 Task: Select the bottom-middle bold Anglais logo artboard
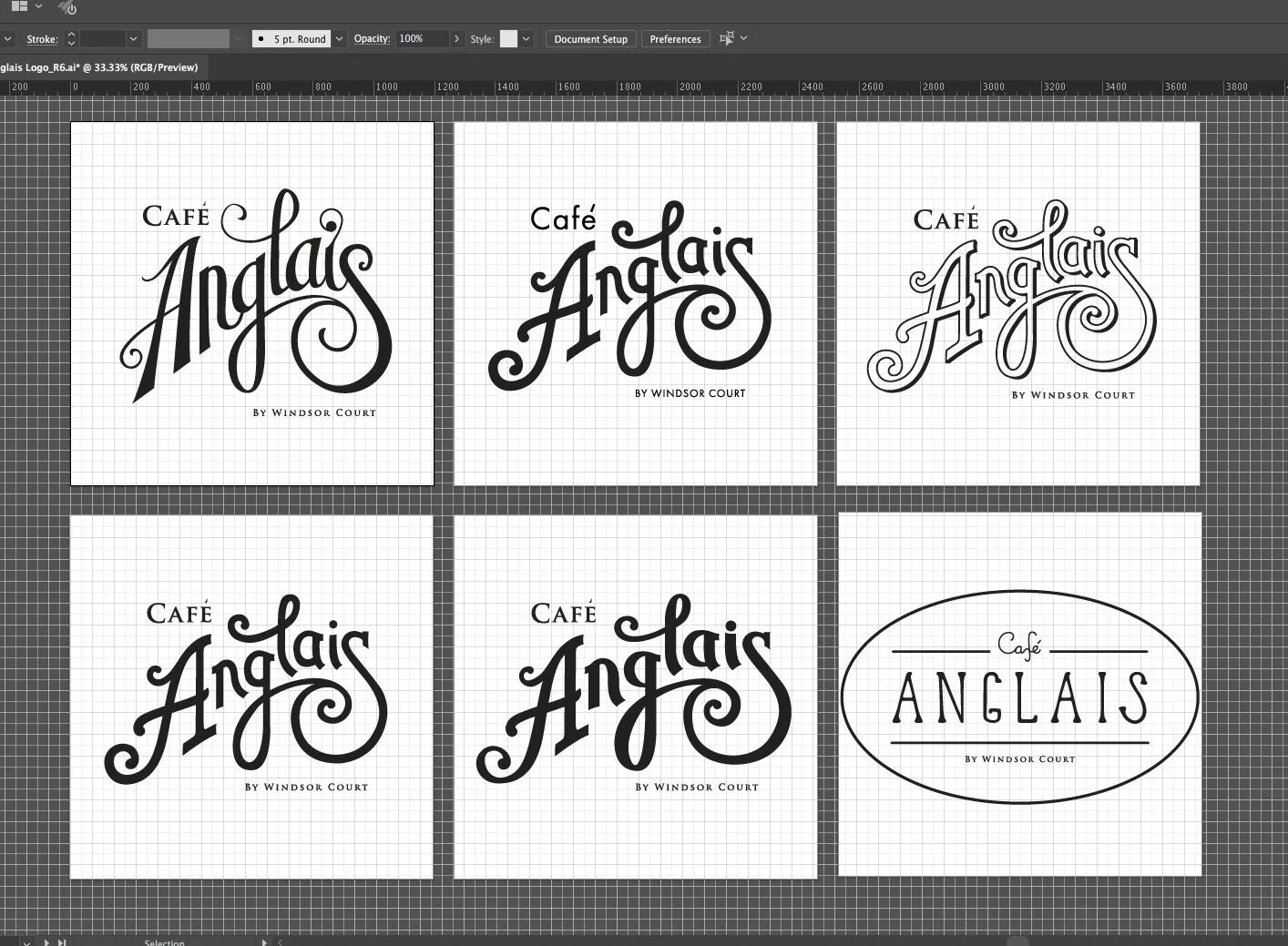pyautogui.click(x=635, y=697)
